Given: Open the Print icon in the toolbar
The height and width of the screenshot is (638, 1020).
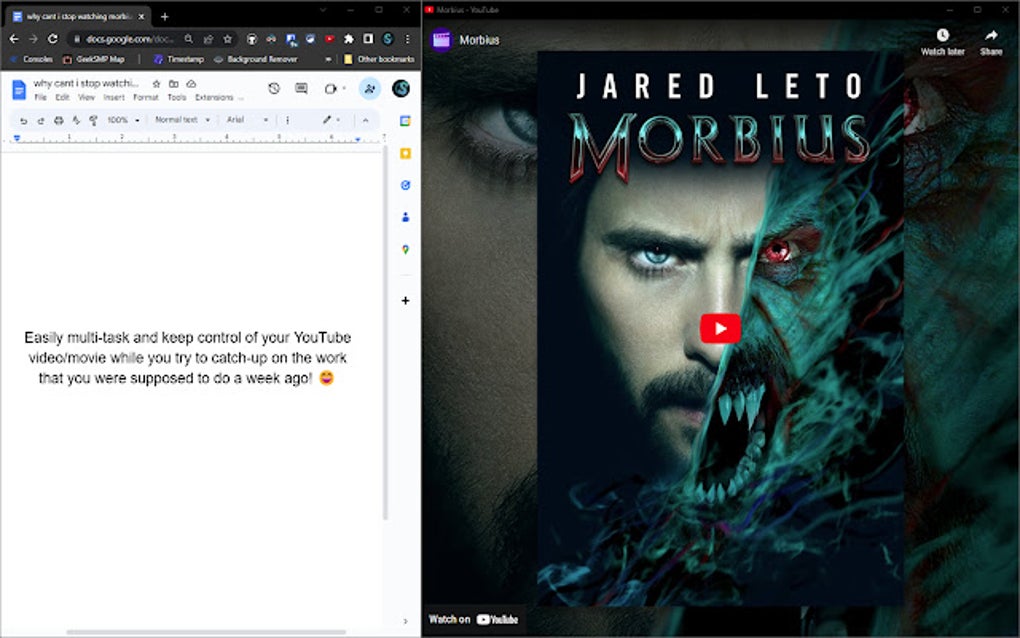Looking at the screenshot, I should pyautogui.click(x=58, y=119).
